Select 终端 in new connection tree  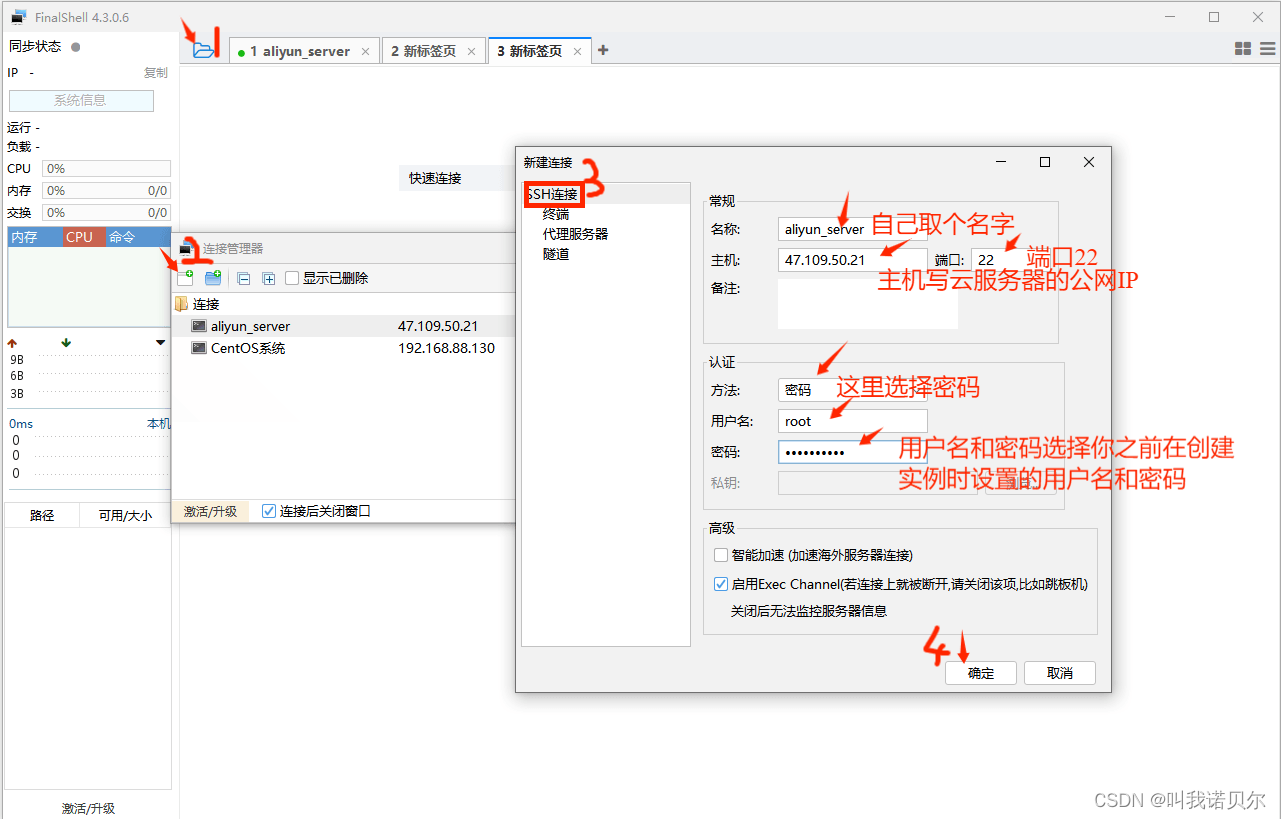pos(556,214)
